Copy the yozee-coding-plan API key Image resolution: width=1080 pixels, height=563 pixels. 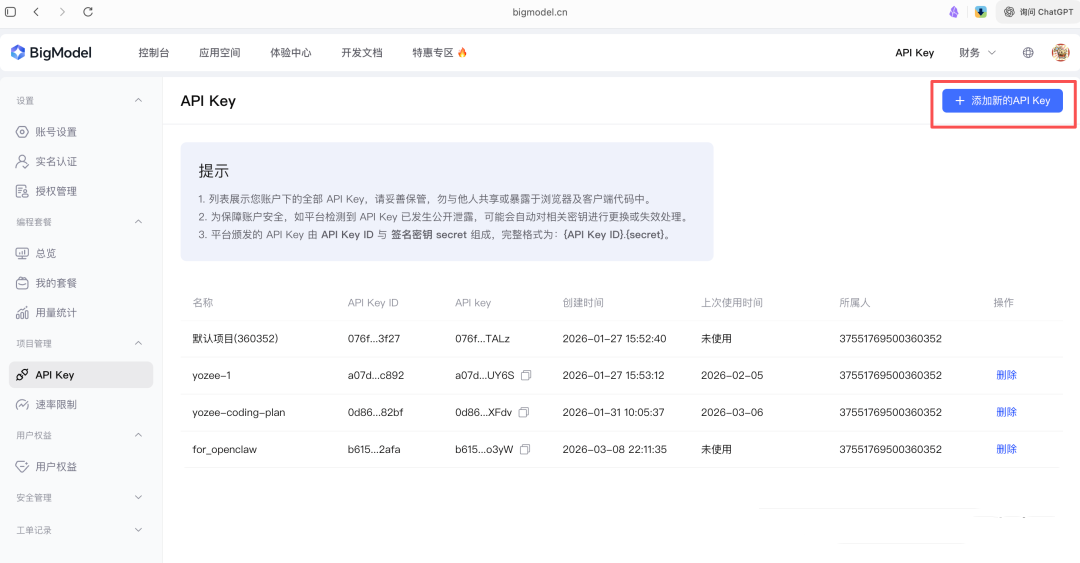[524, 412]
